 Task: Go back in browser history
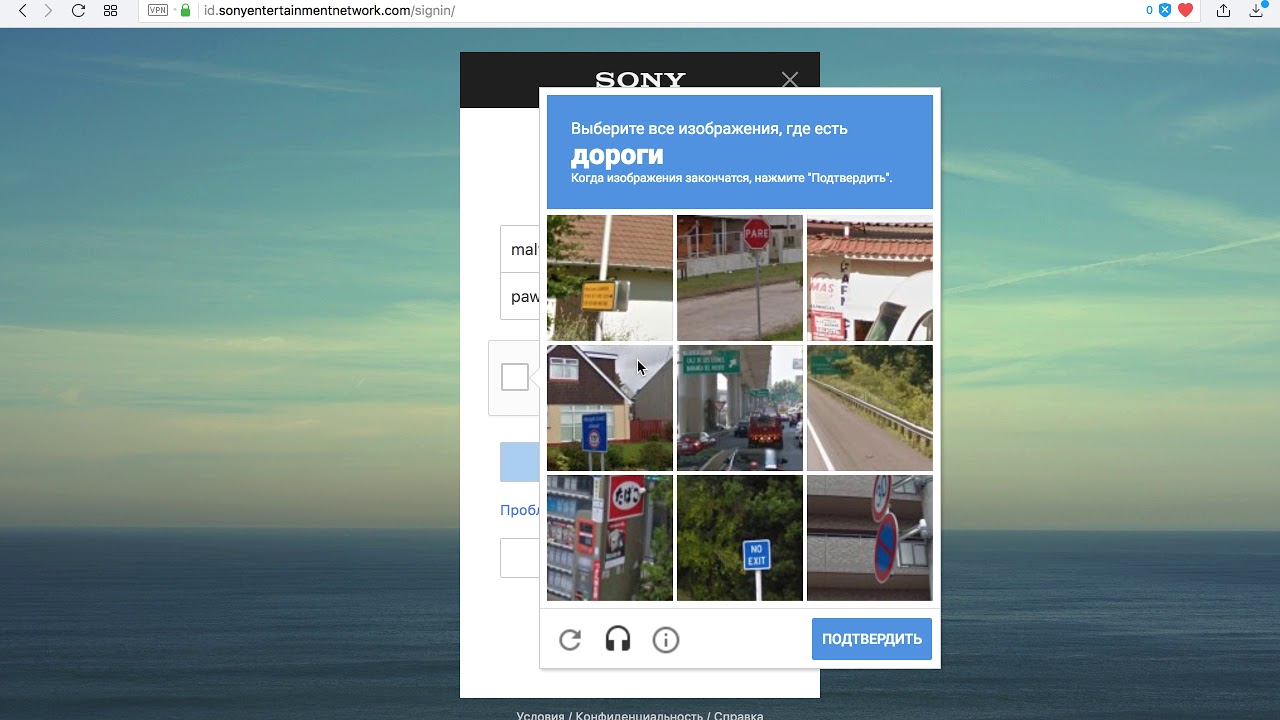[23, 11]
